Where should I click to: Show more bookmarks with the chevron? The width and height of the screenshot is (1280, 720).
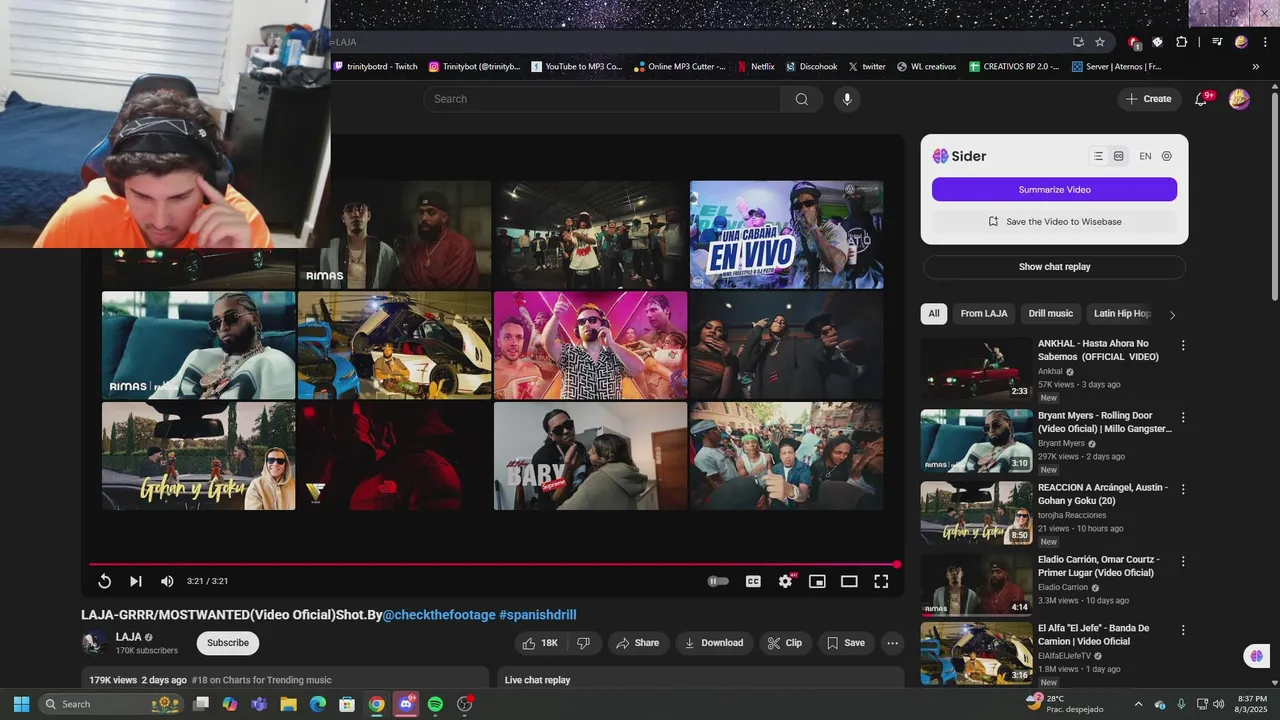pos(1256,67)
